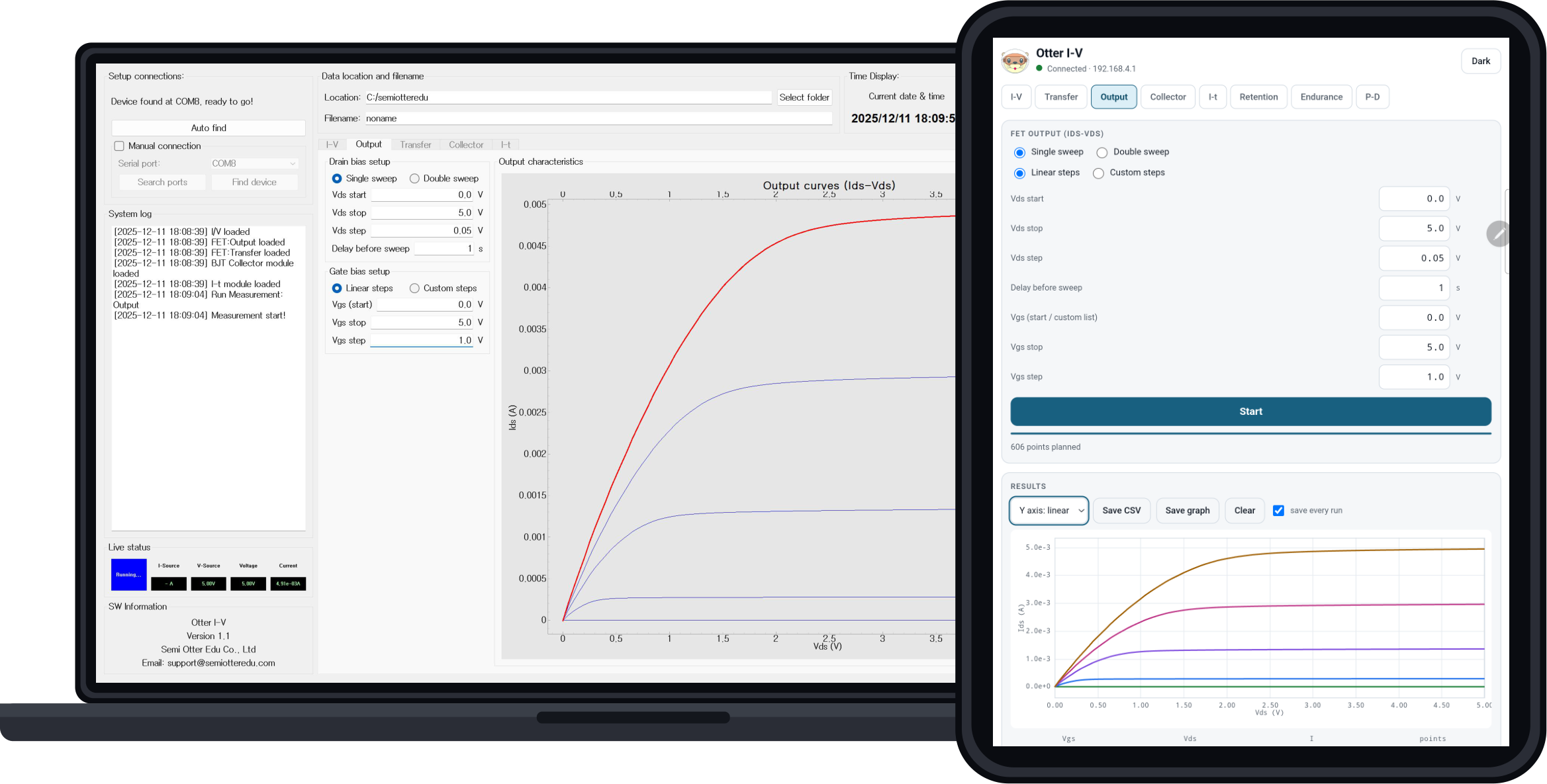Switch to I-V tab in the desktop window
This screenshot has width=1547, height=784.
coord(332,145)
